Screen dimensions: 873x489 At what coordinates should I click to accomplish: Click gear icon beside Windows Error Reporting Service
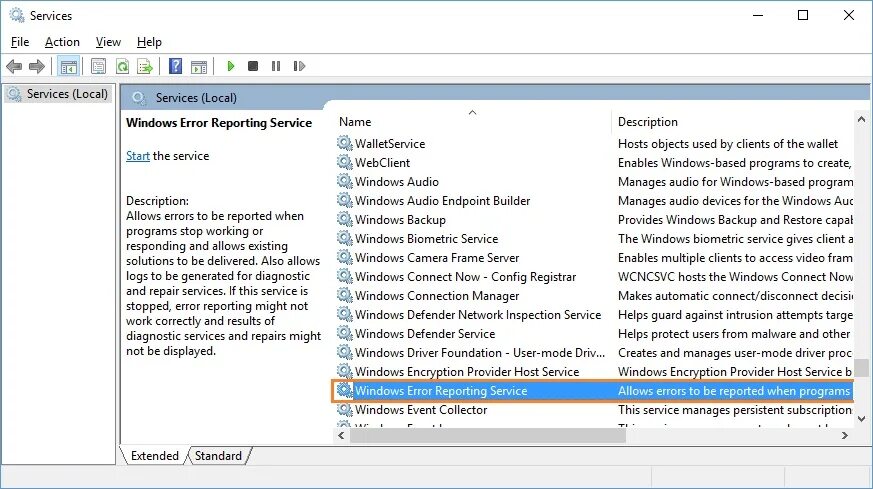(345, 390)
